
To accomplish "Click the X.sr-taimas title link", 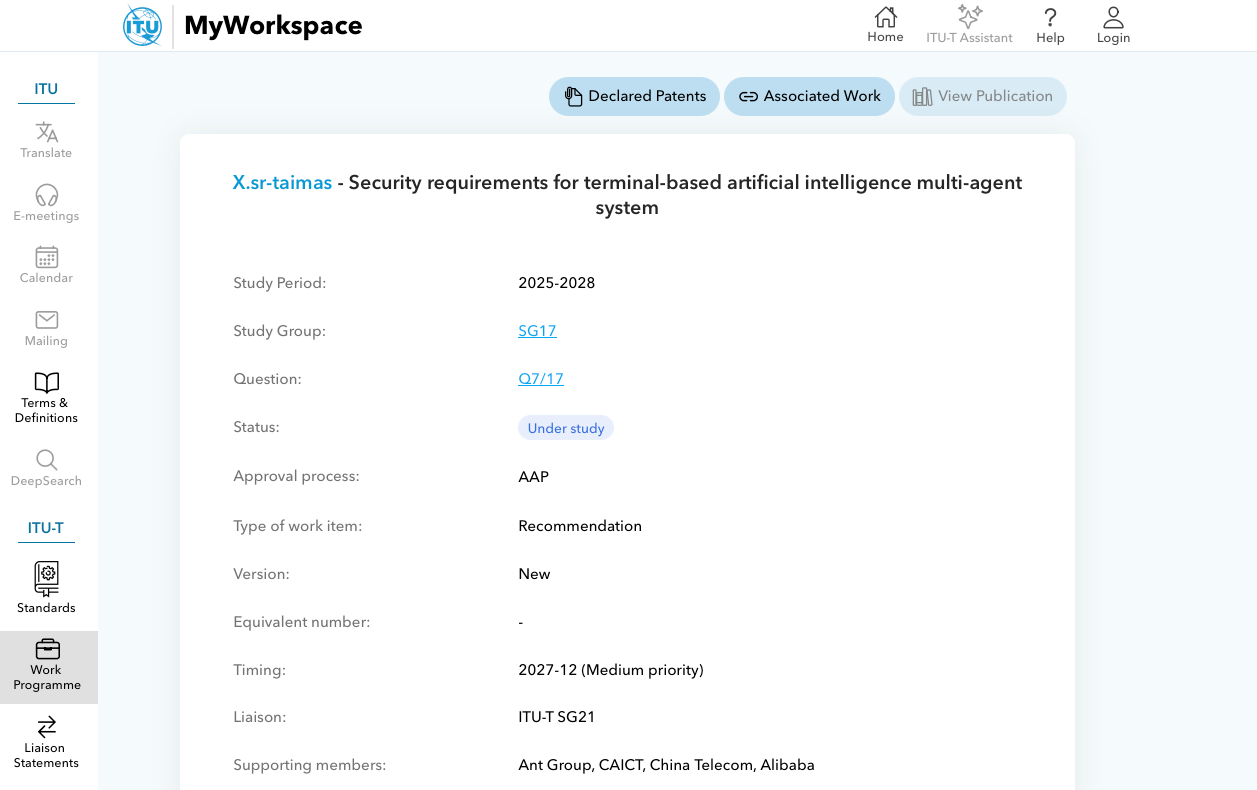I will [x=282, y=183].
